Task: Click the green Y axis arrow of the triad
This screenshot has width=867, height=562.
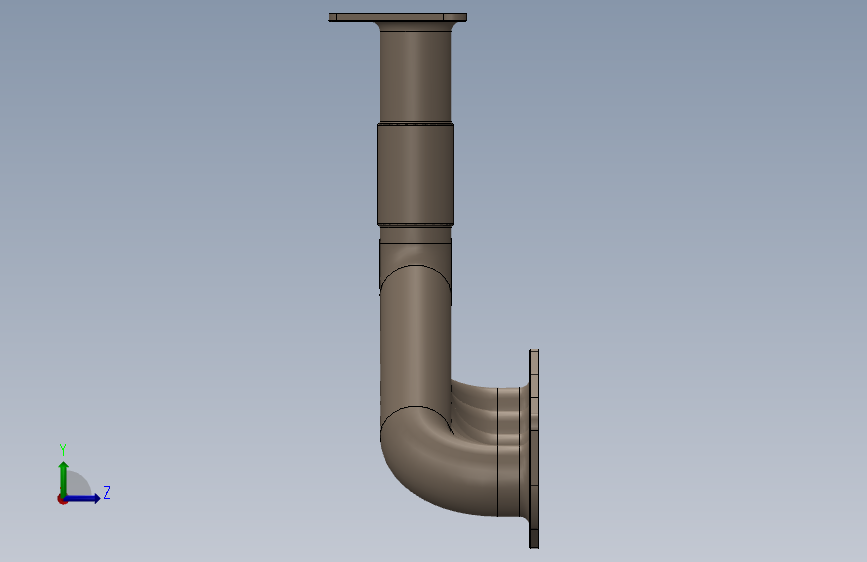Action: point(64,478)
